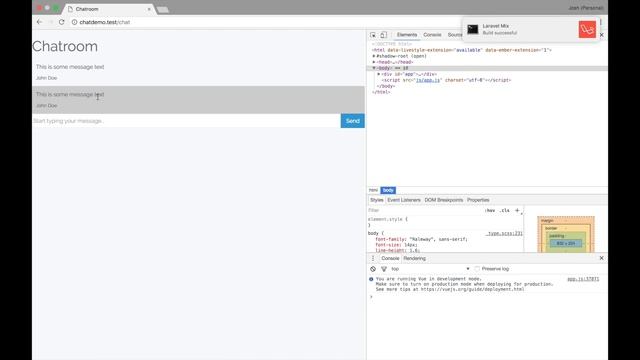
Task: Open the js/app.js script link
Action: [x=428, y=80]
